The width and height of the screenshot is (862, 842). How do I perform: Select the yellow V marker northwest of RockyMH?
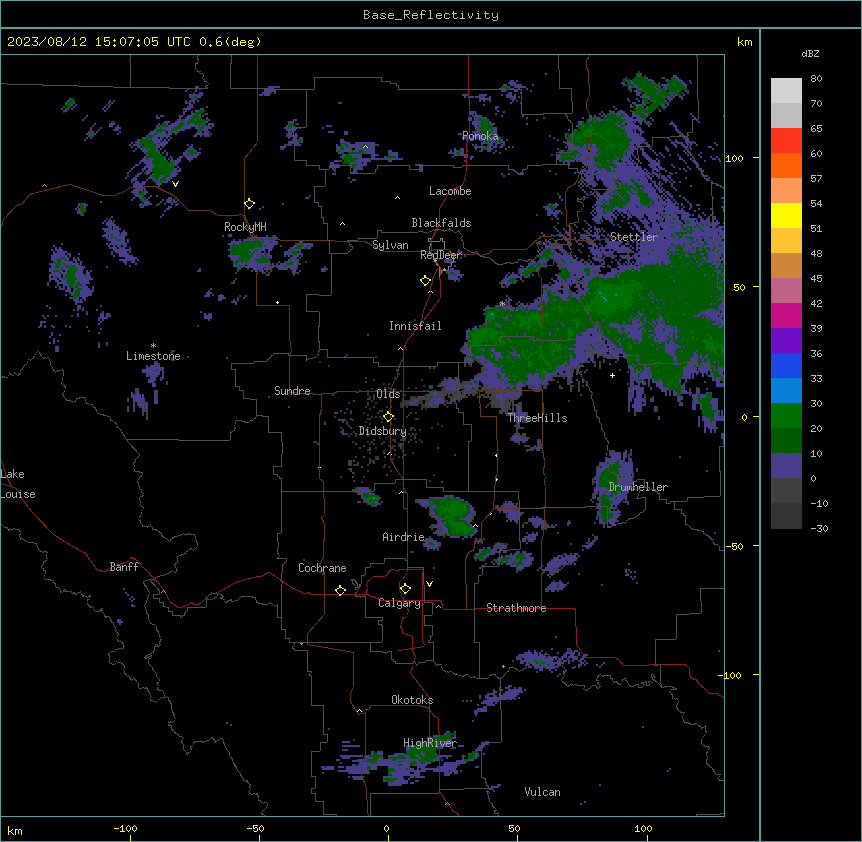click(x=175, y=184)
